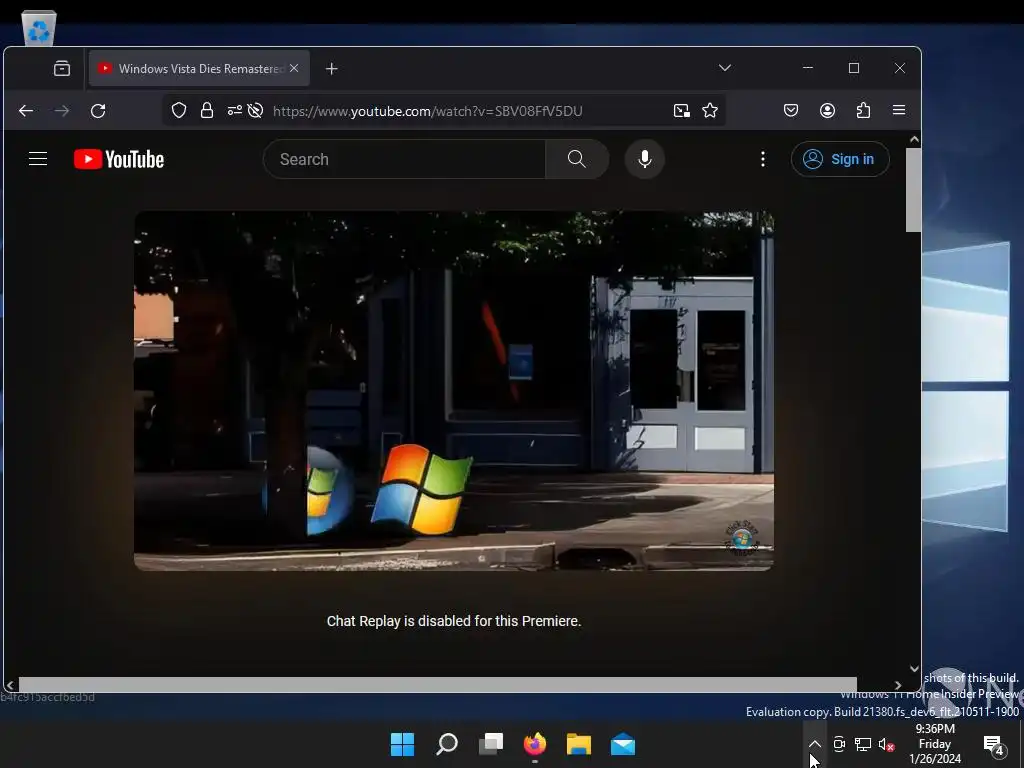Click the video player to pause
This screenshot has height=768, width=1024.
454,391
